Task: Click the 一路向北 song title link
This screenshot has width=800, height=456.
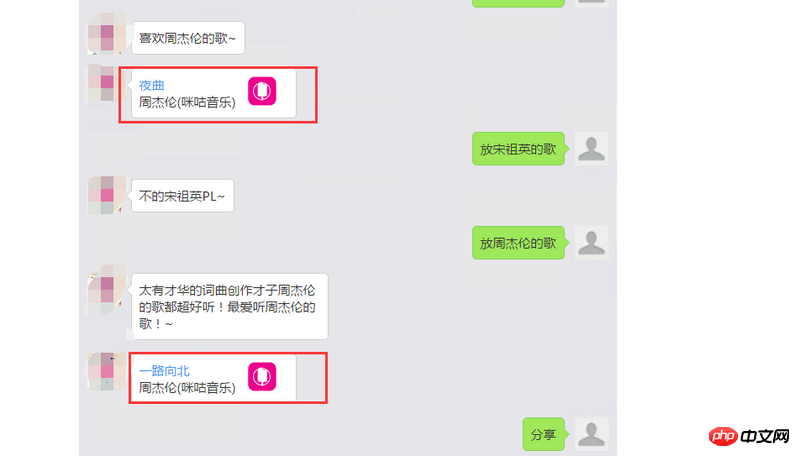Action: pyautogui.click(x=164, y=371)
